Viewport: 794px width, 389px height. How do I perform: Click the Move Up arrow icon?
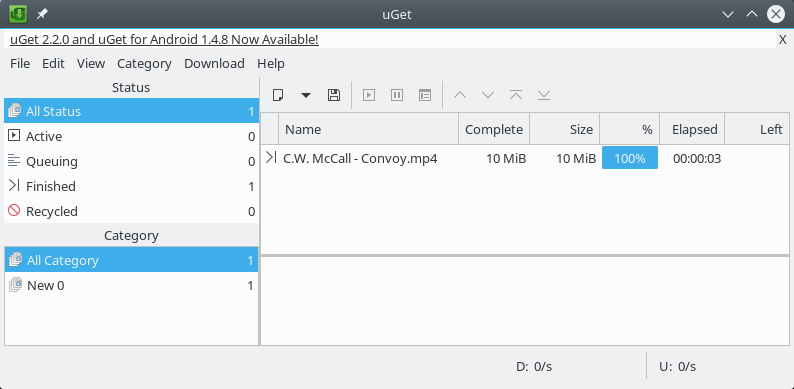point(460,95)
